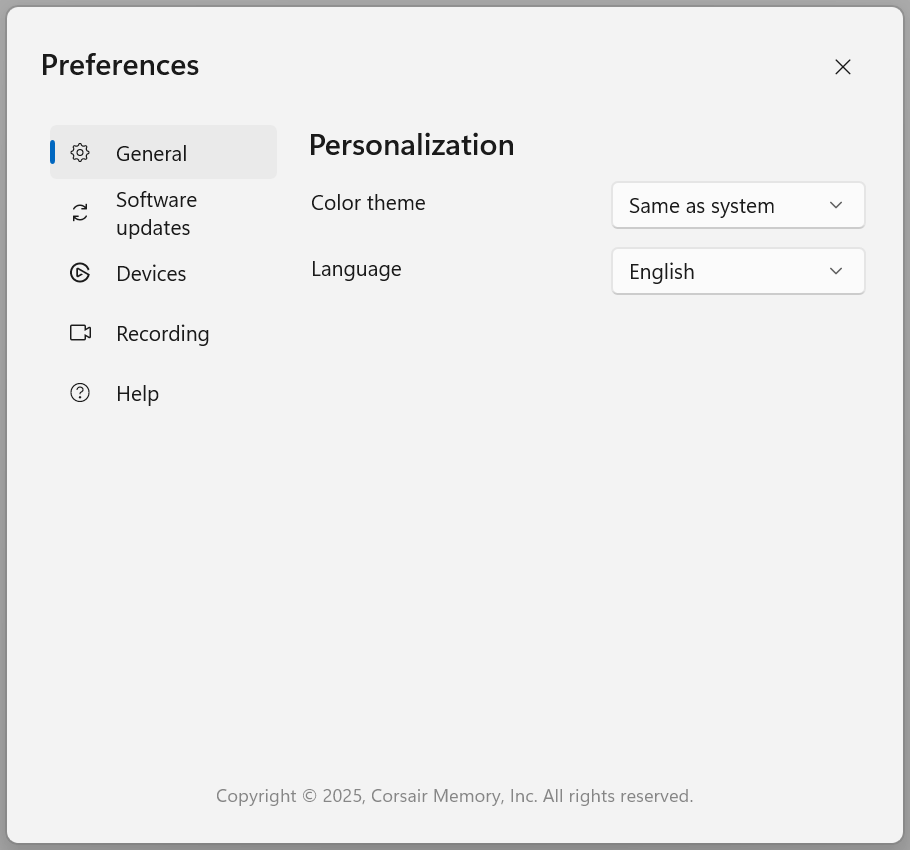Select the General tab in sidebar
Image resolution: width=910 pixels, height=850 pixels.
(151, 153)
